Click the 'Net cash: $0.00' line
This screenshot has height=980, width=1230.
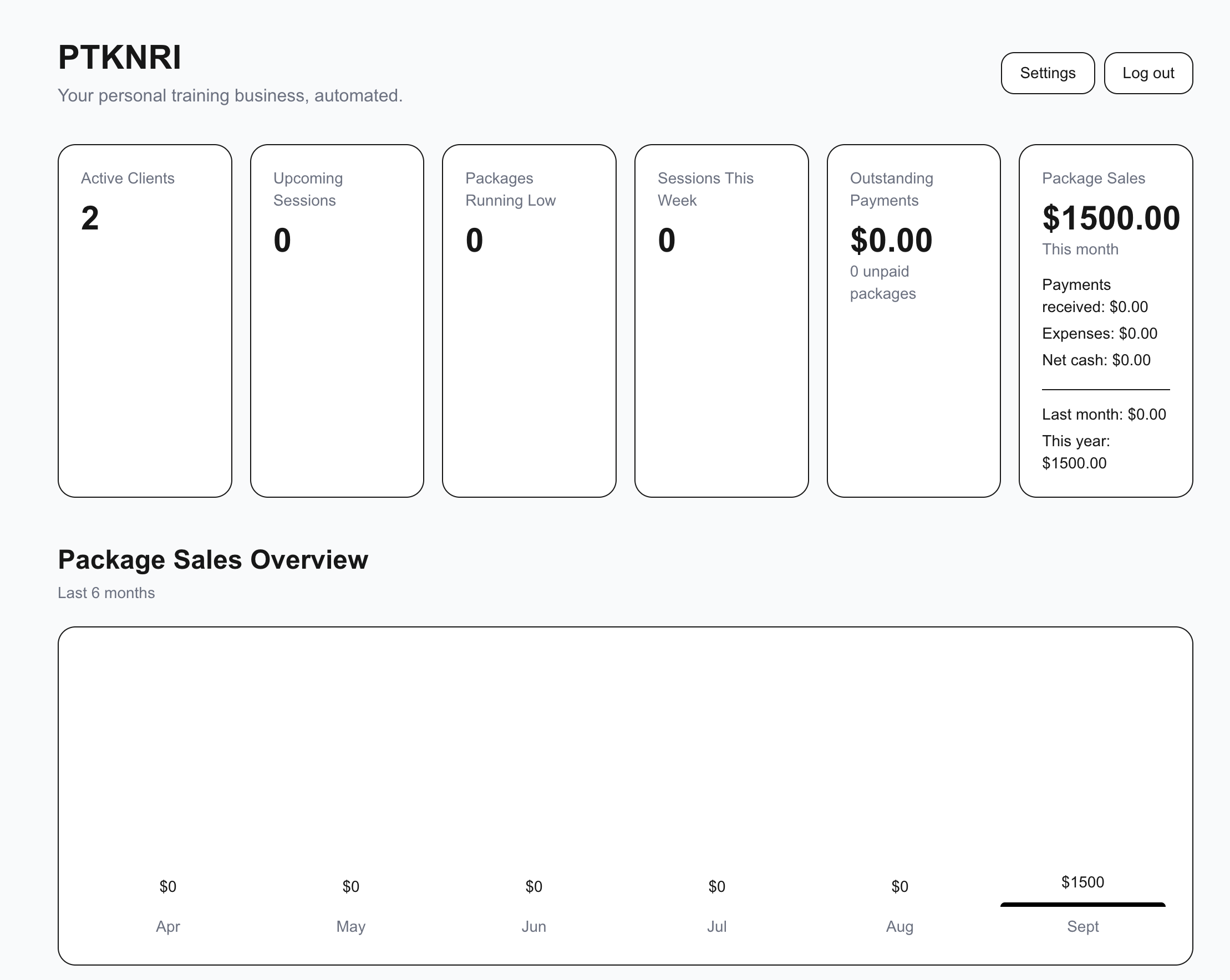(1096, 360)
